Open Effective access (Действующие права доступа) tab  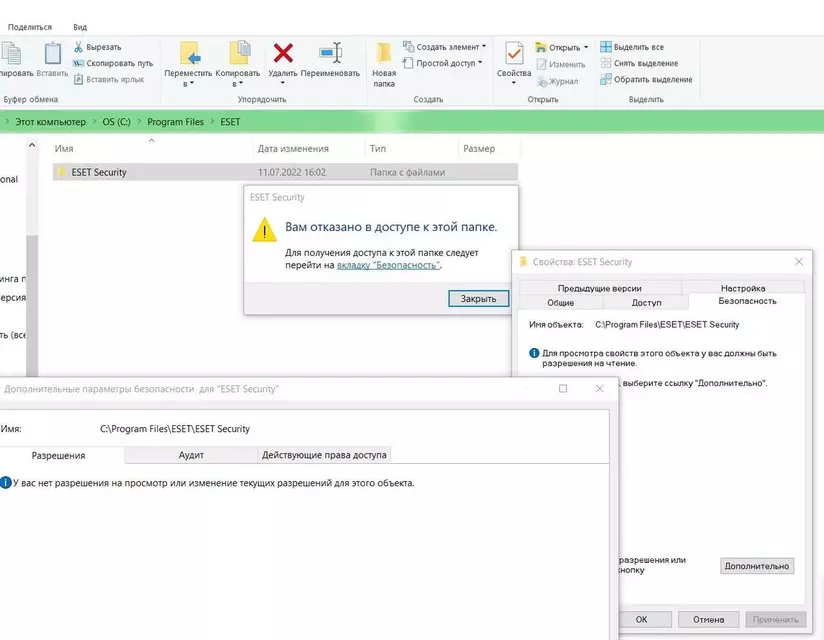[x=324, y=455]
